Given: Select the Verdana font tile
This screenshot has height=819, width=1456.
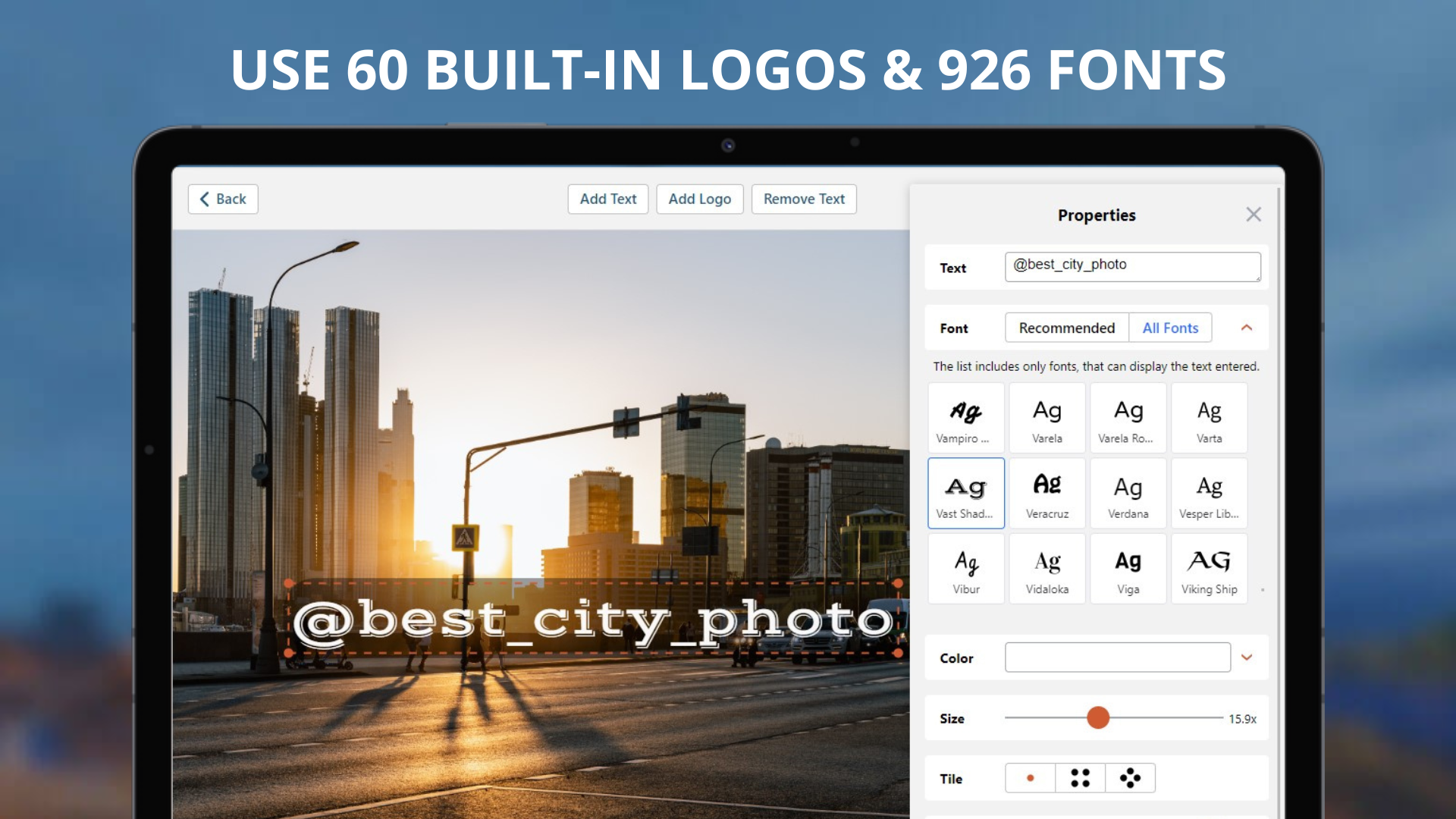Looking at the screenshot, I should [1128, 493].
